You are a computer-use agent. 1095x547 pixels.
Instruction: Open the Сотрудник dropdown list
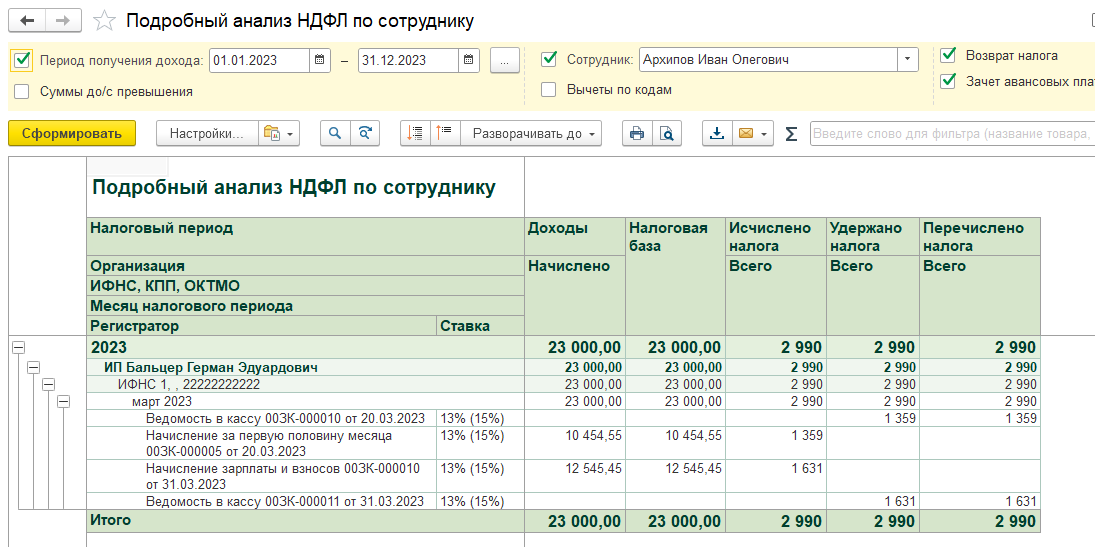[x=907, y=60]
